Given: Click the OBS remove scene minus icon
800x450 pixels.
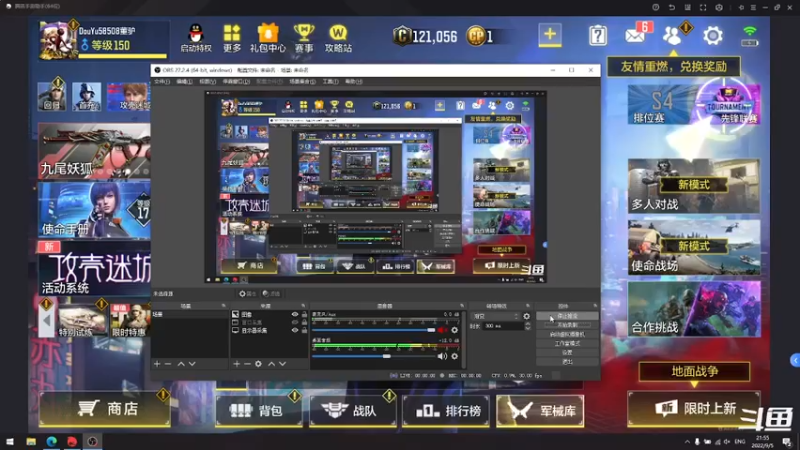Looking at the screenshot, I should 168,364.
